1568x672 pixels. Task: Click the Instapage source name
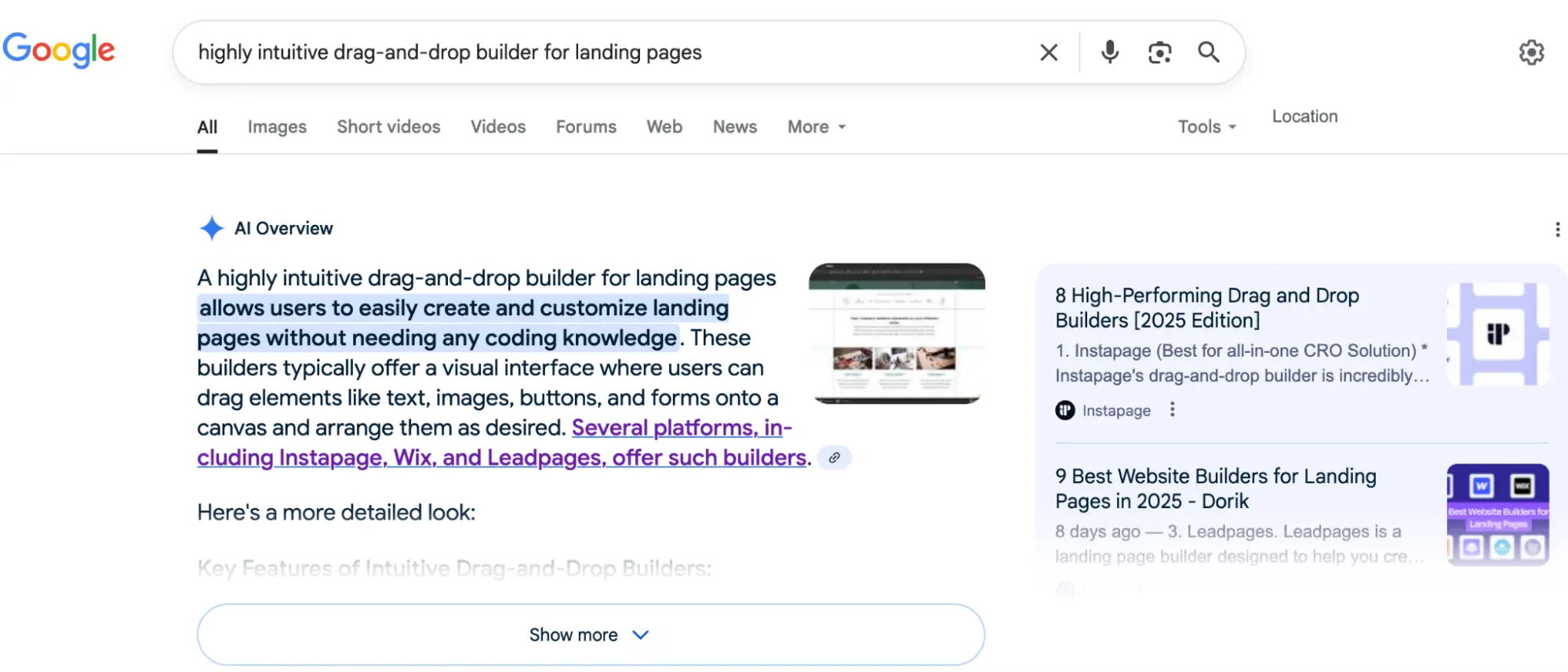(x=1116, y=410)
